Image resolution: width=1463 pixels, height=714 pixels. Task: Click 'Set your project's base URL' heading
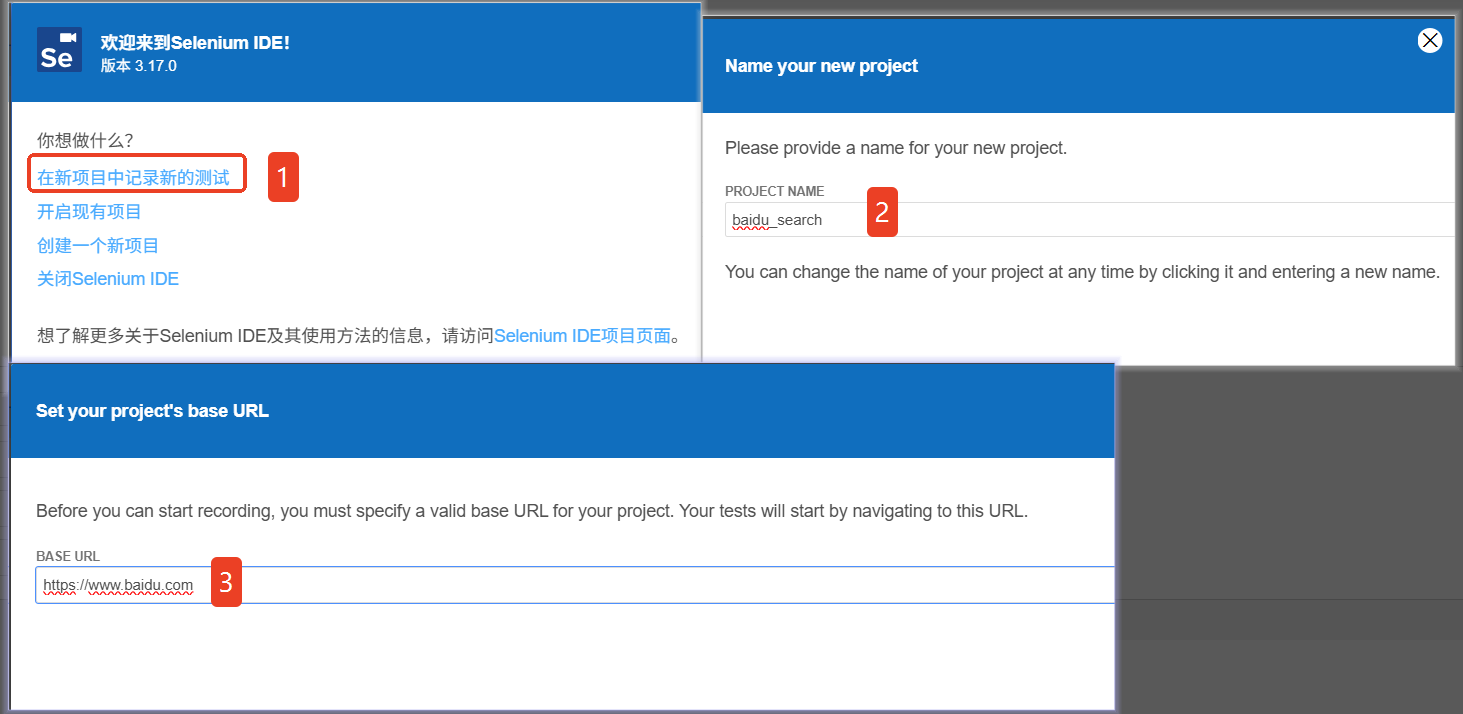click(x=152, y=411)
